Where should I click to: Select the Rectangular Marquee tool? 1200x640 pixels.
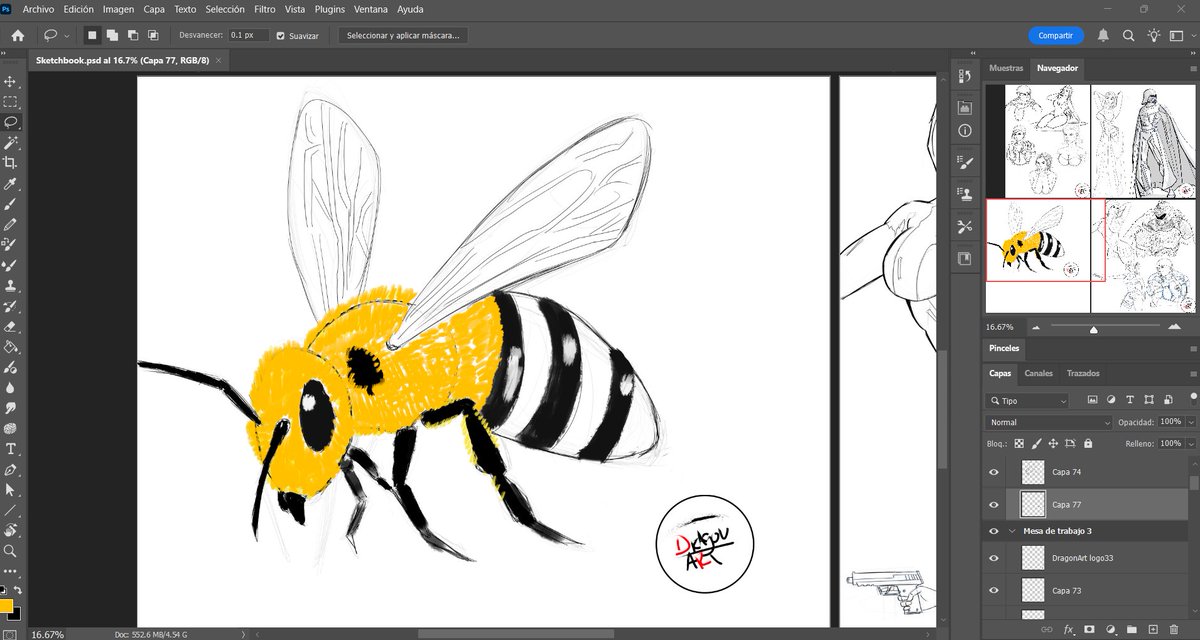[10, 101]
